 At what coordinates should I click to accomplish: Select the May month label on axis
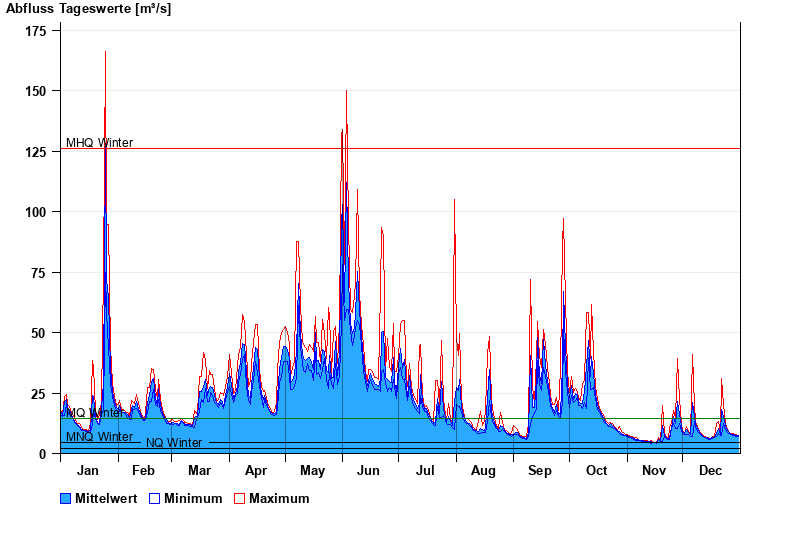click(313, 471)
